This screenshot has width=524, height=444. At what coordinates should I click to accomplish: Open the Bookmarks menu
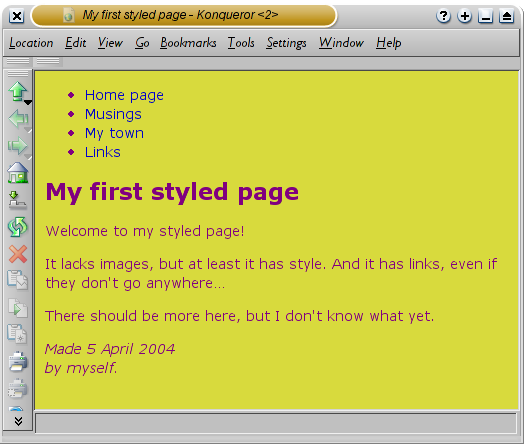tap(188, 43)
